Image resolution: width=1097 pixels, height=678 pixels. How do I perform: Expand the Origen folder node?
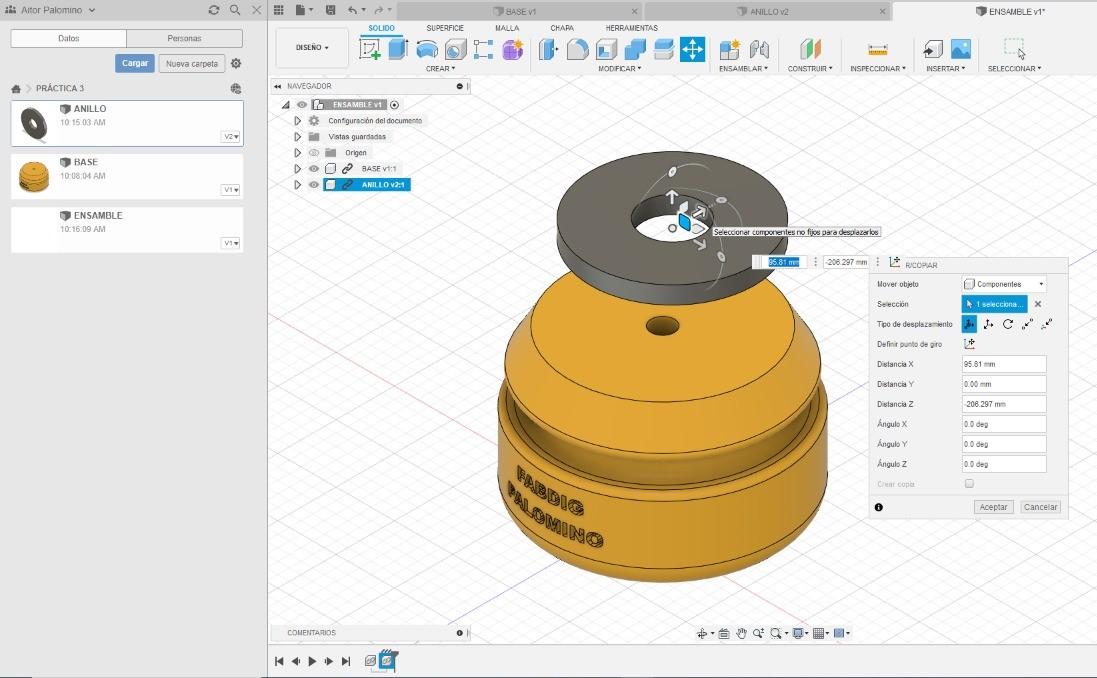coord(297,153)
